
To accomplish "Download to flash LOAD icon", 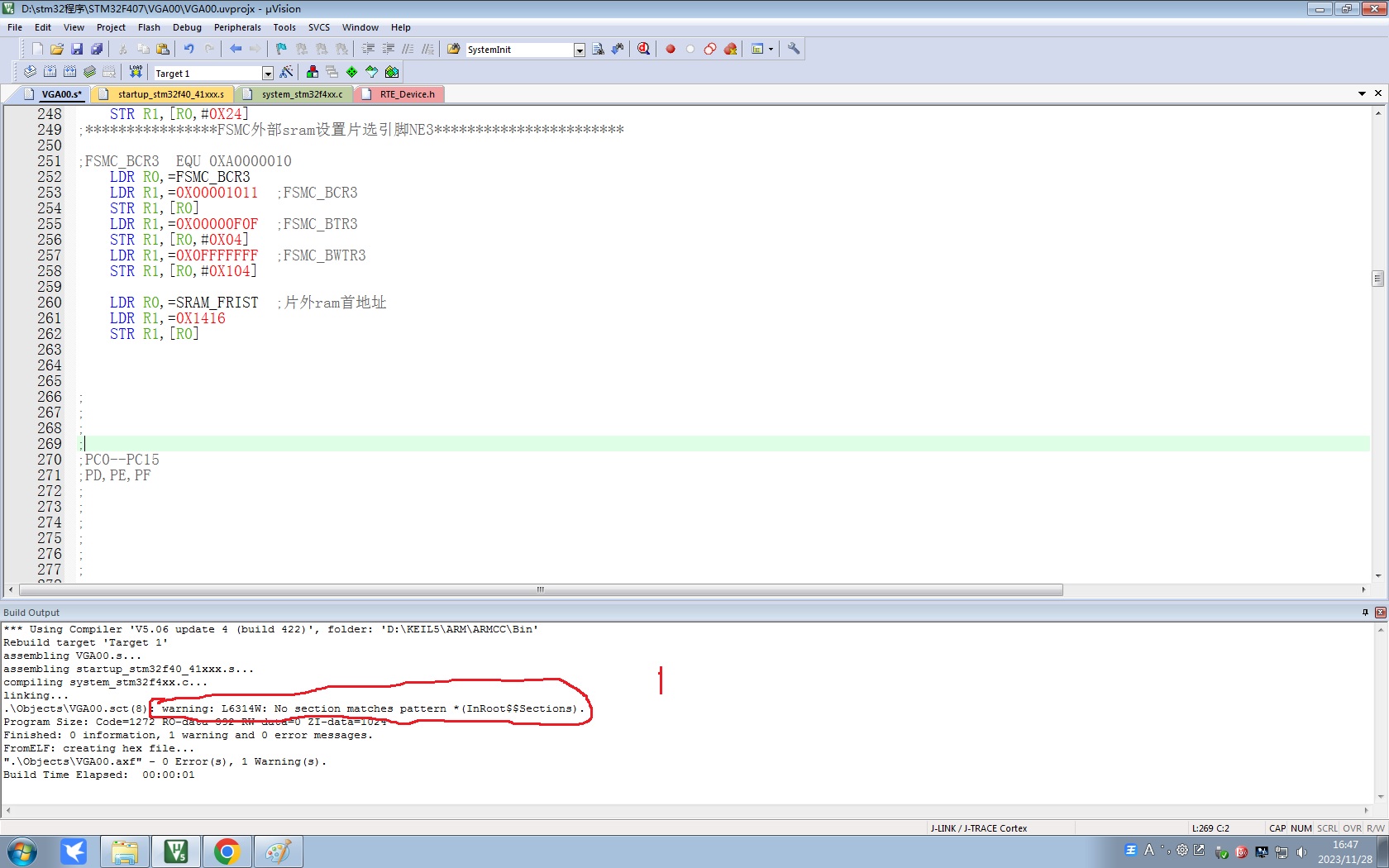I will point(136,72).
